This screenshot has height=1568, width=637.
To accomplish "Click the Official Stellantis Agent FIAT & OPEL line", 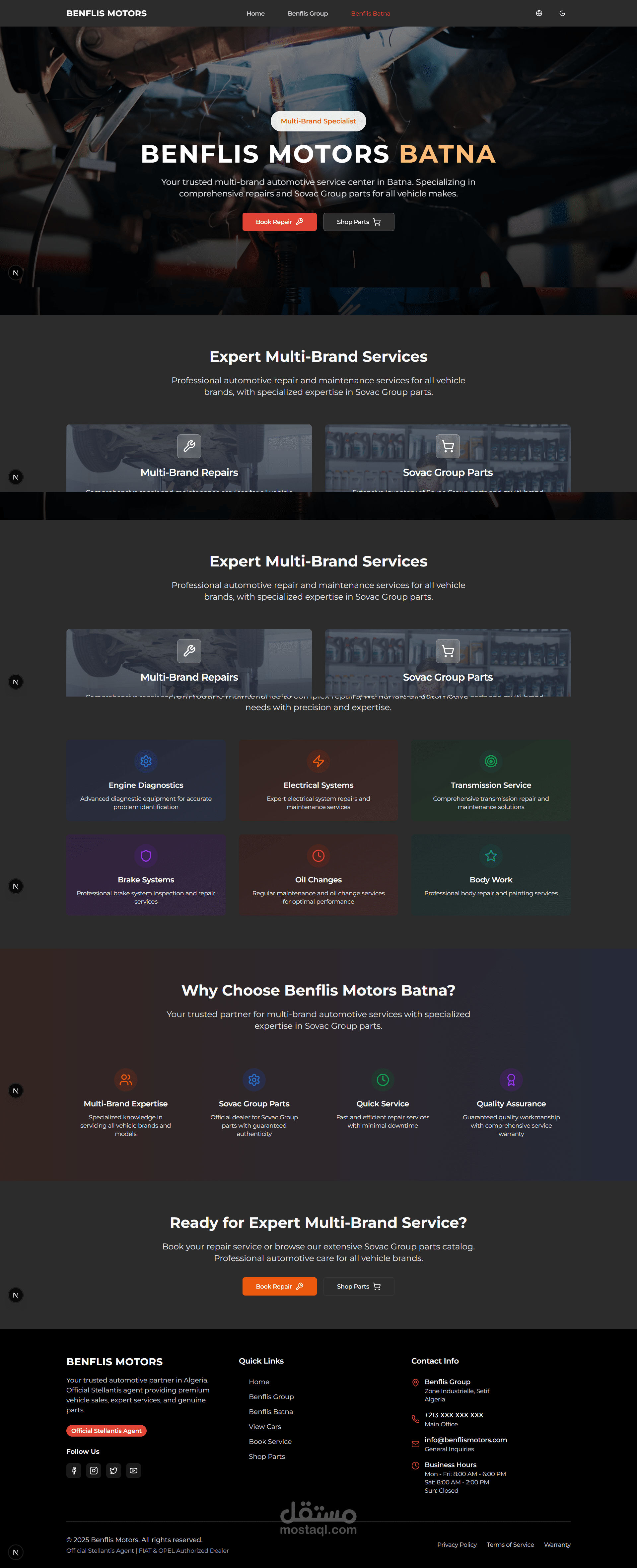I will click(148, 1550).
